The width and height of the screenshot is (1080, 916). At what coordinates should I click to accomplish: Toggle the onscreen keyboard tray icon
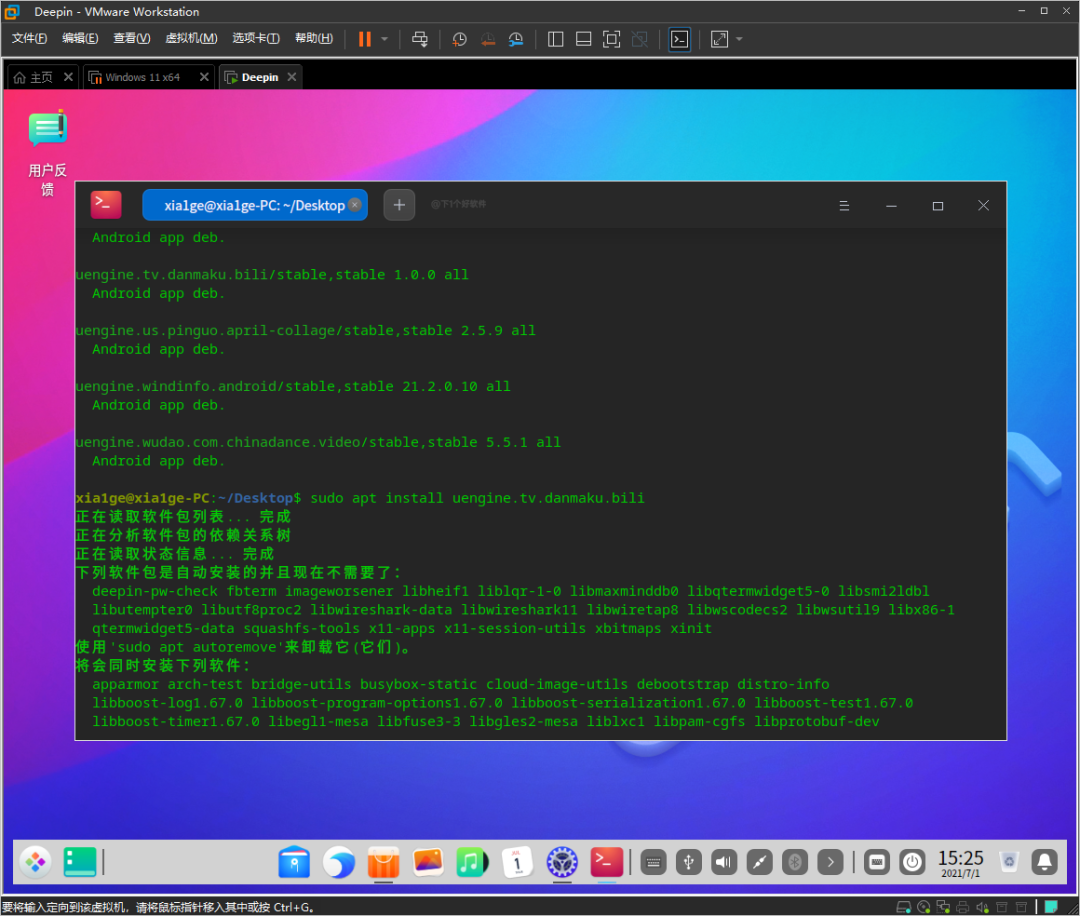(653, 861)
